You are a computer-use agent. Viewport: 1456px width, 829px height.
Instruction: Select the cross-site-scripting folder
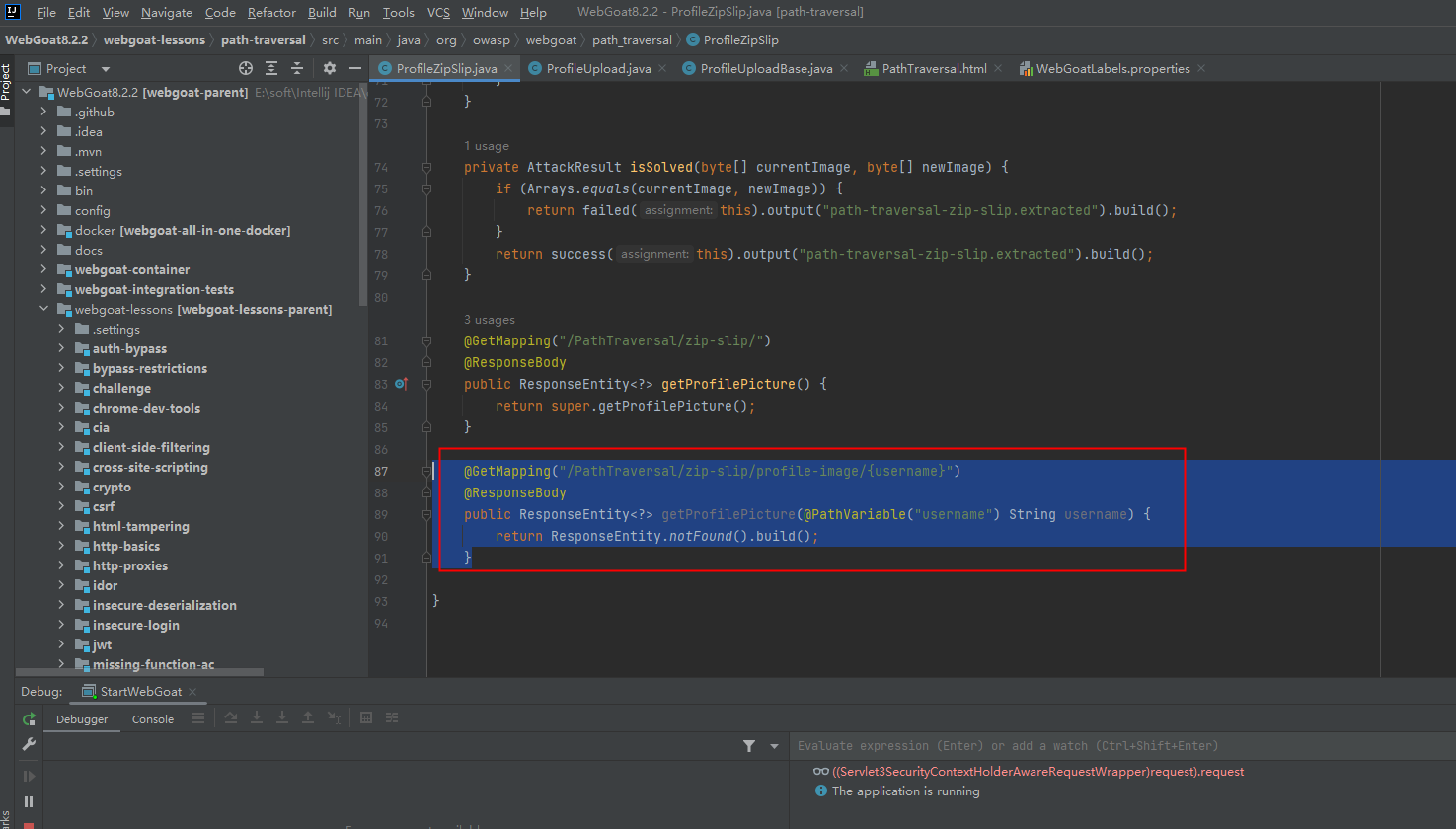pyautogui.click(x=150, y=467)
